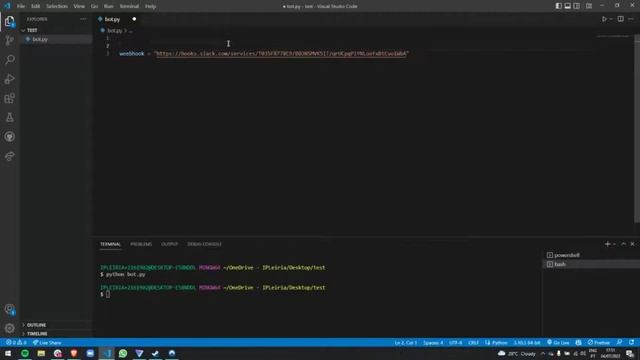Viewport: 640px width, 360px height.
Task: Open the View menu
Action: click(x=79, y=6)
